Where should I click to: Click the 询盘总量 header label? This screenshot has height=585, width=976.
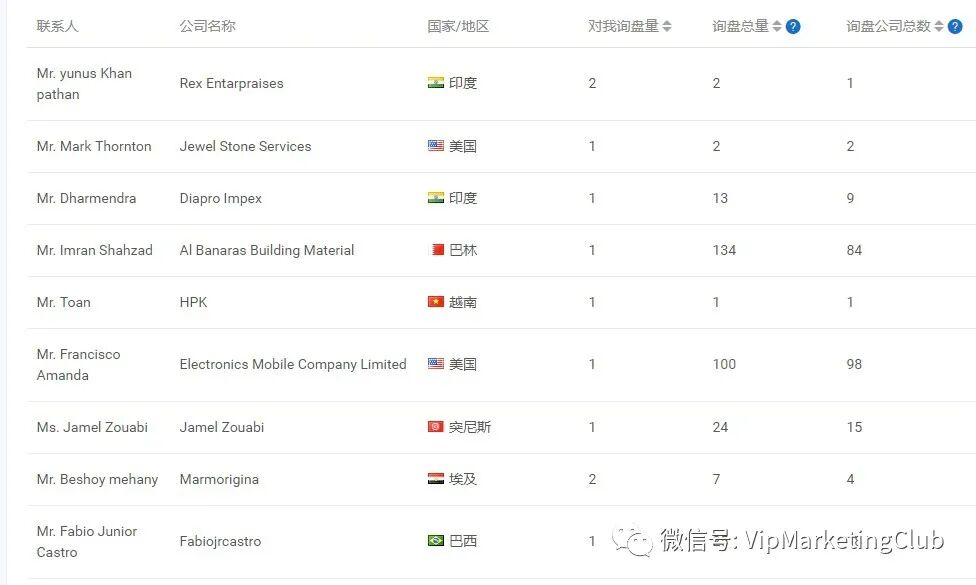(740, 26)
